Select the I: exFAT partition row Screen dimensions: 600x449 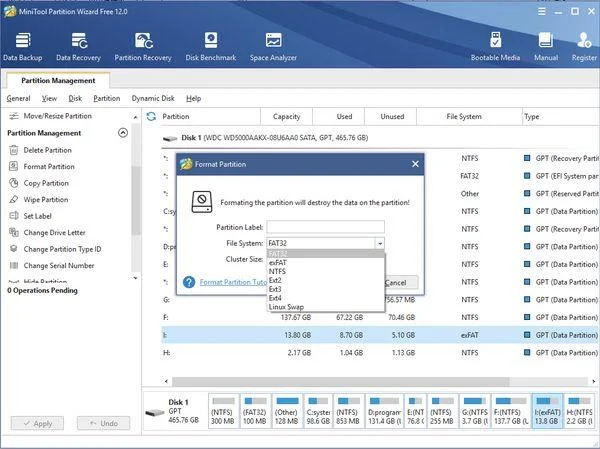380,335
